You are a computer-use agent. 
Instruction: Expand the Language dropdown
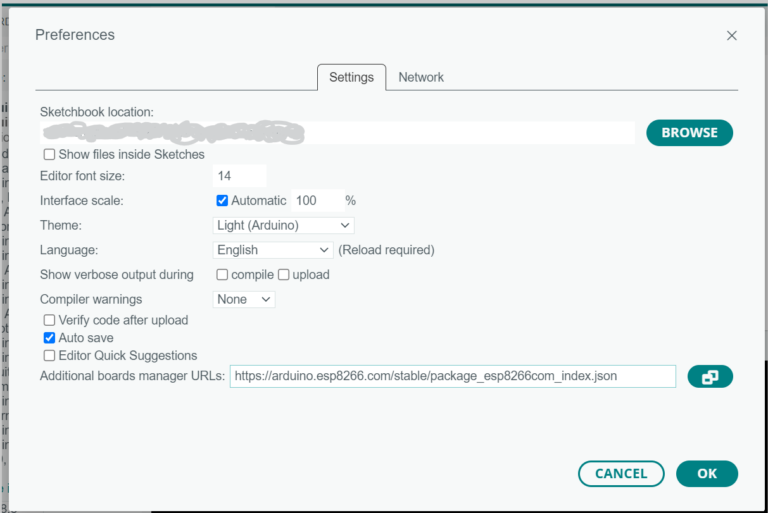[x=274, y=250]
